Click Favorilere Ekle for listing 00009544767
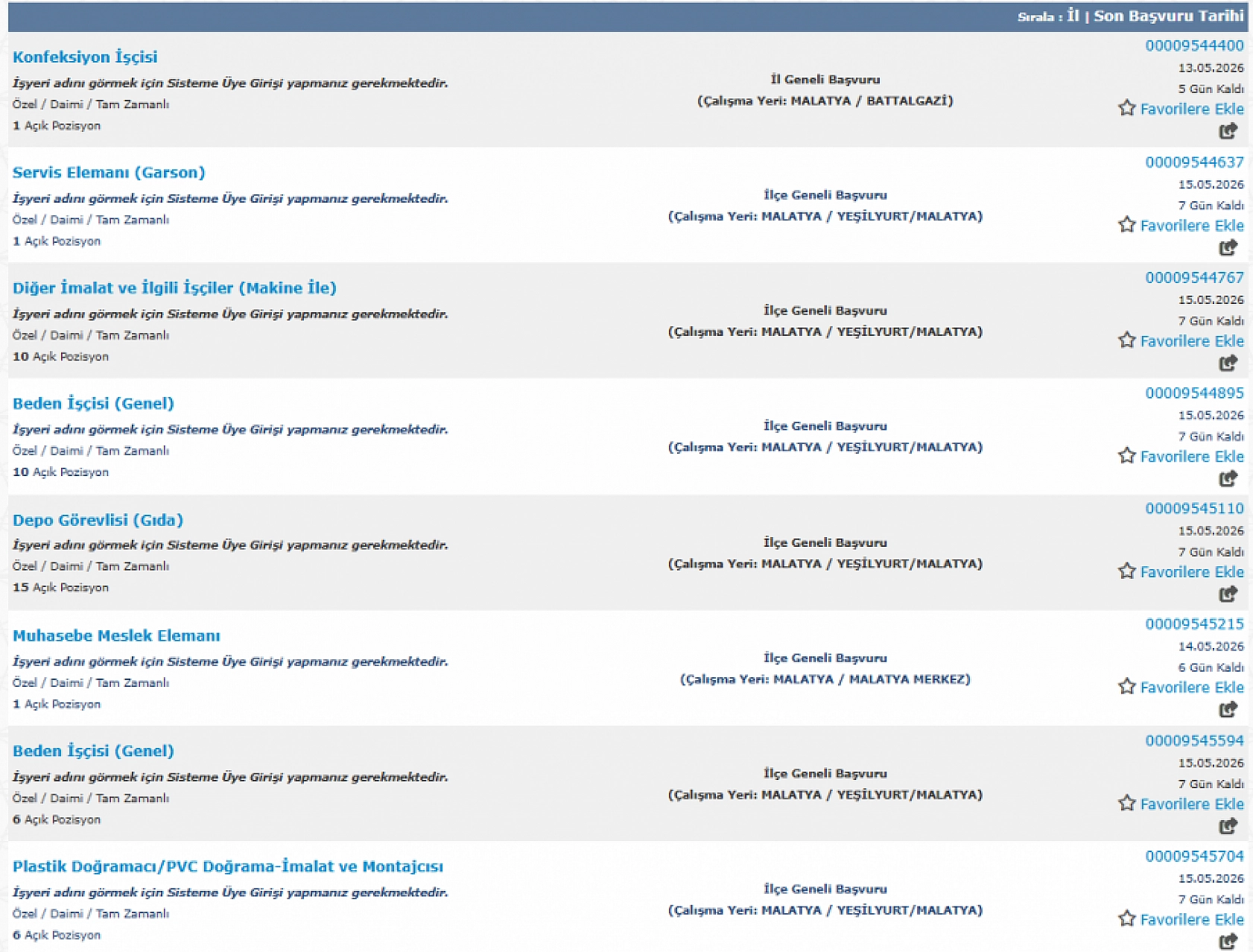Viewport: 1253px width, 952px height. [1192, 340]
